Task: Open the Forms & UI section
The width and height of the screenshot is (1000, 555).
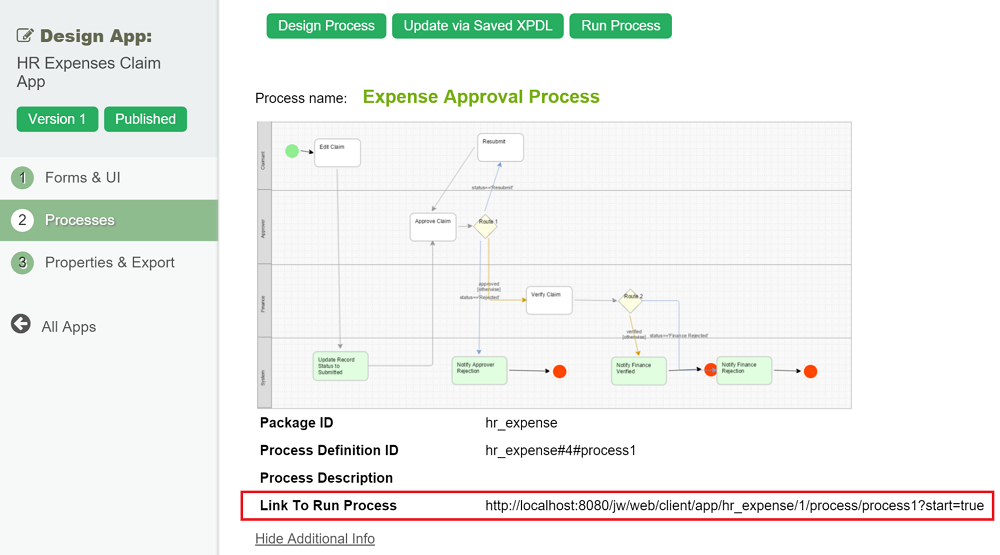Action: [x=82, y=178]
